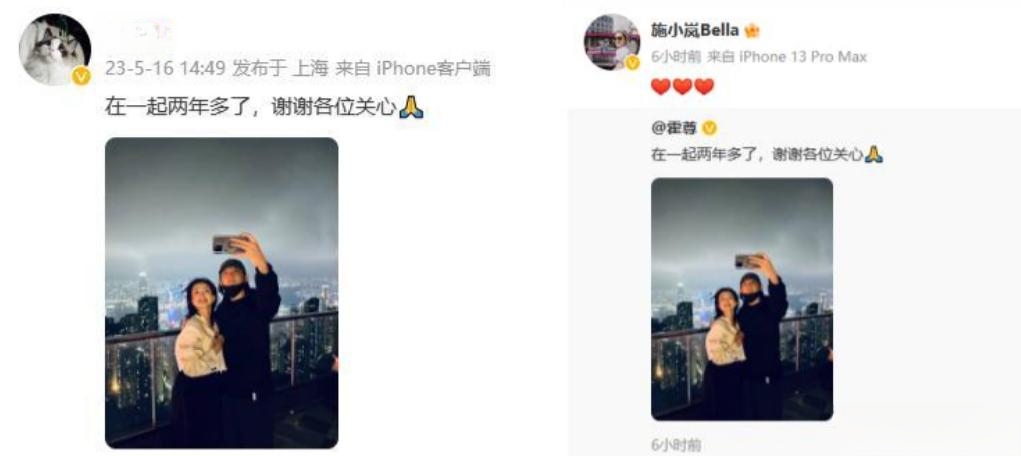1021x456 pixels.
Task: Click the crown icon beside 施小岚Bella
Action: point(752,31)
